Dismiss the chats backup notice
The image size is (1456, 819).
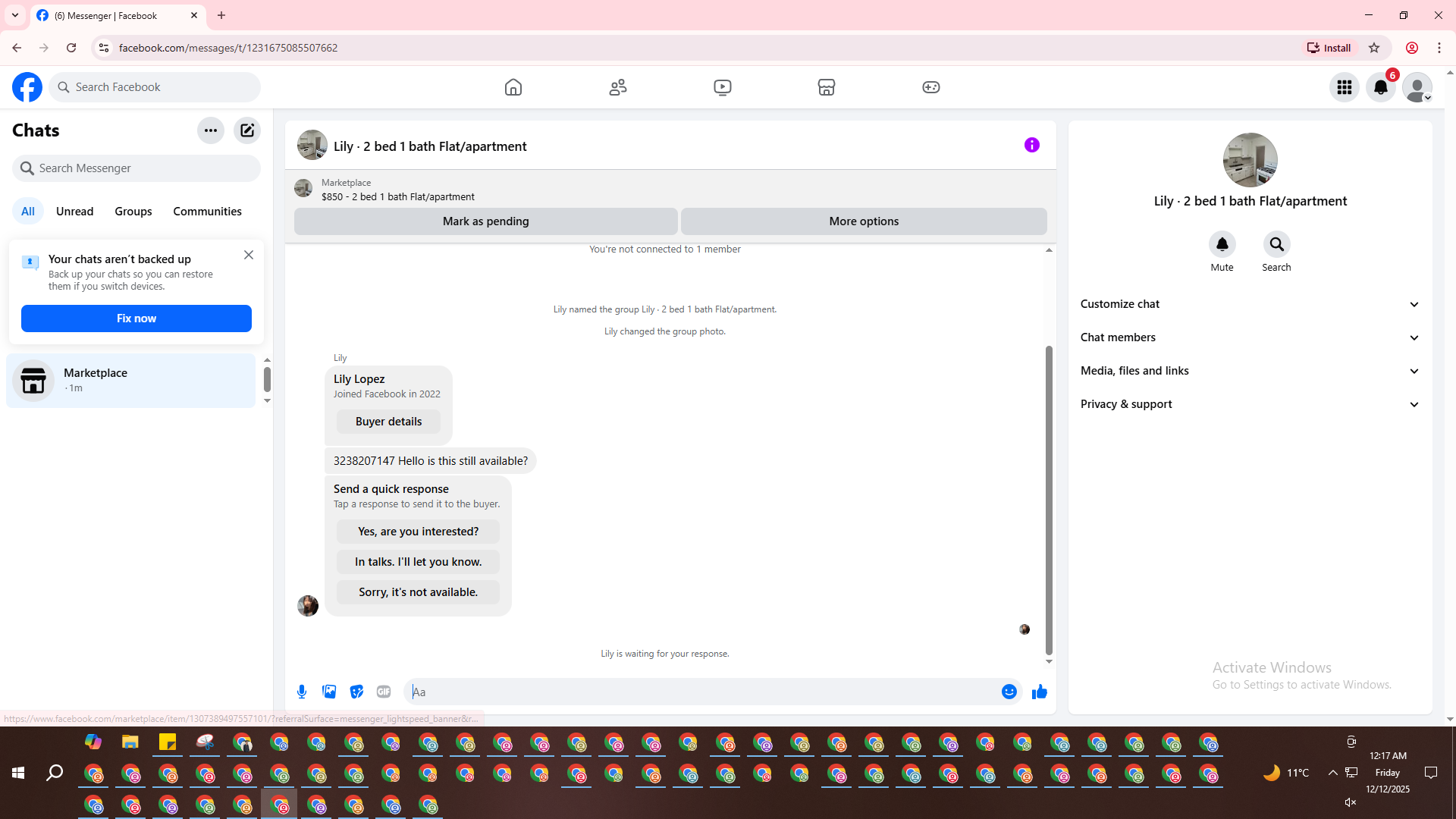pyautogui.click(x=249, y=255)
